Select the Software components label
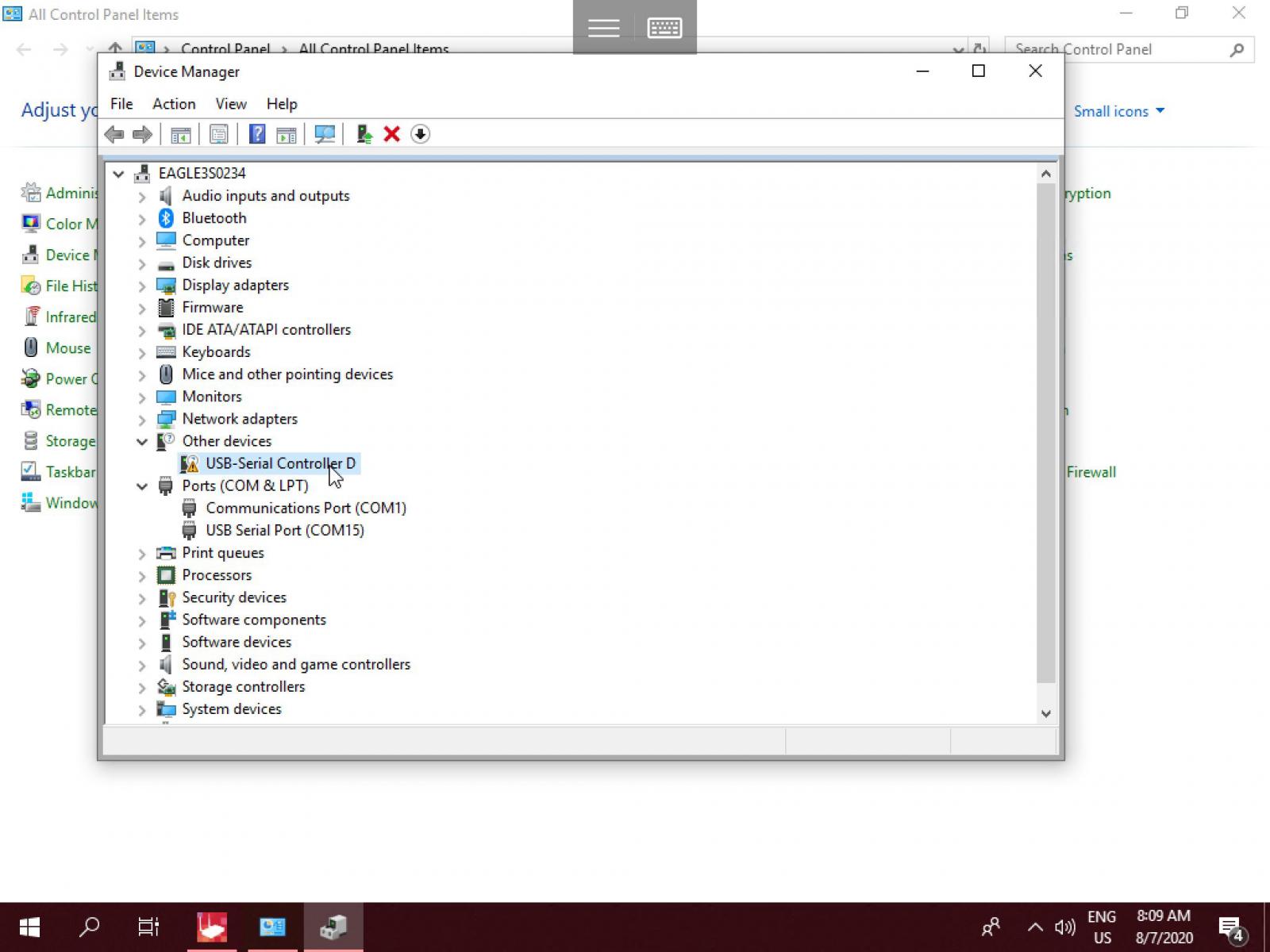1270x952 pixels. (254, 620)
